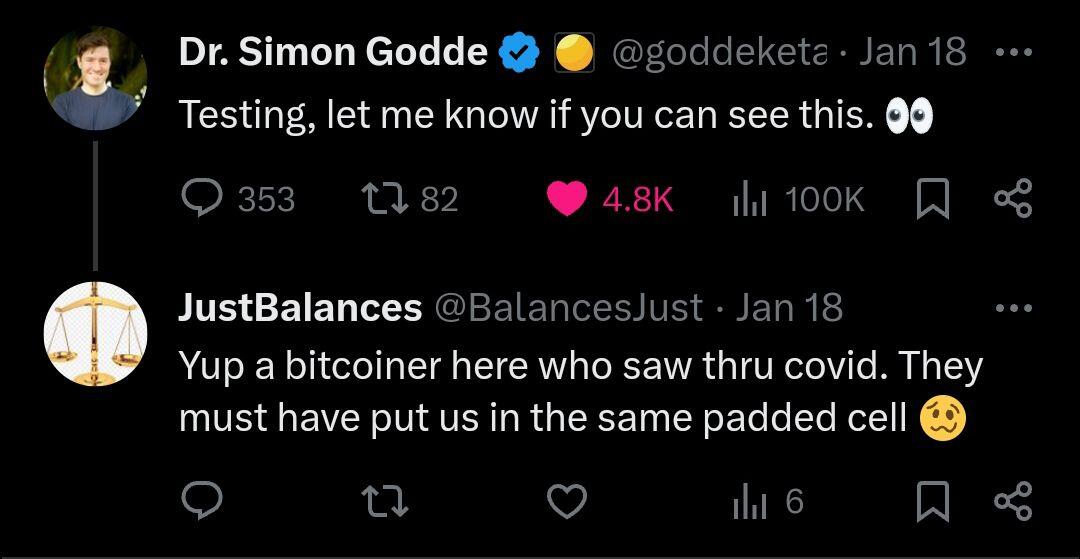Screen dimensions: 1080x559
Task: Open Dr. Simon Godde's profile picture
Action: 95,78
